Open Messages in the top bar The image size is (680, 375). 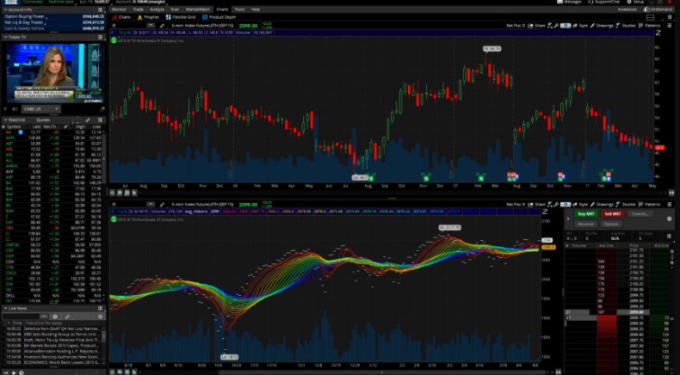(570, 2)
